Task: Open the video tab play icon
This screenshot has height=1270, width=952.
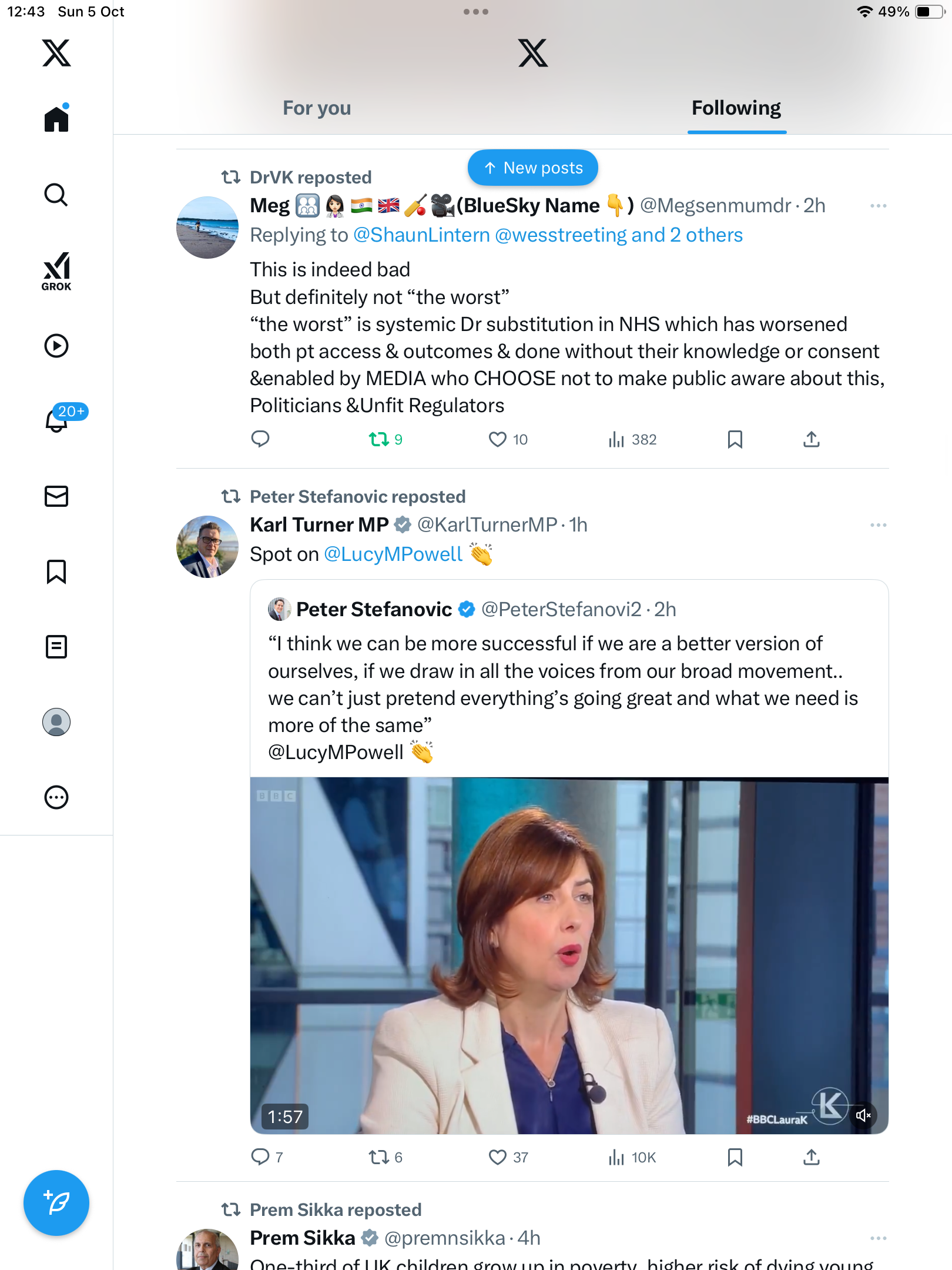Action: point(56,346)
